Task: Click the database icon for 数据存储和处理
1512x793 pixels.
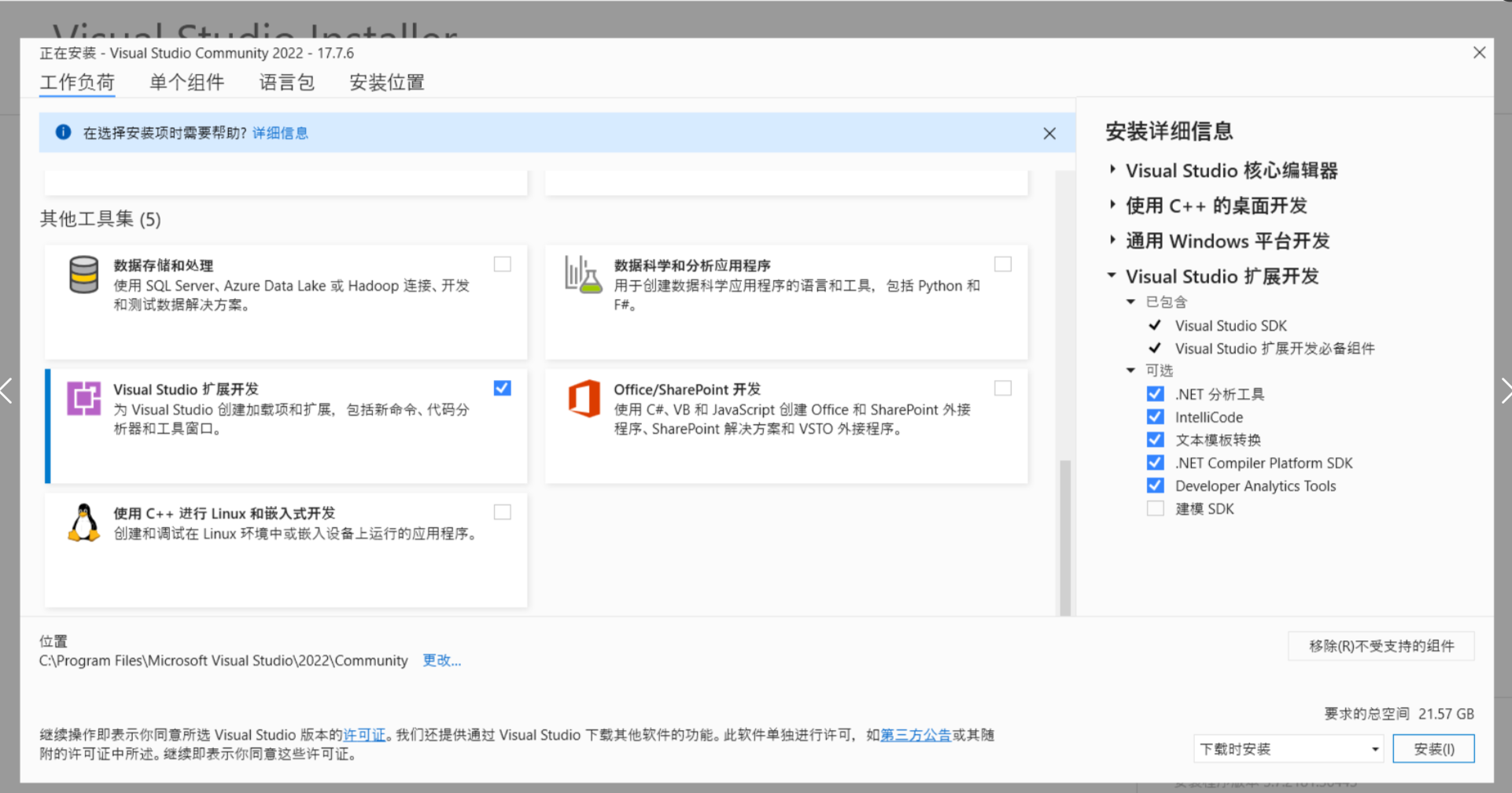Action: point(83,275)
